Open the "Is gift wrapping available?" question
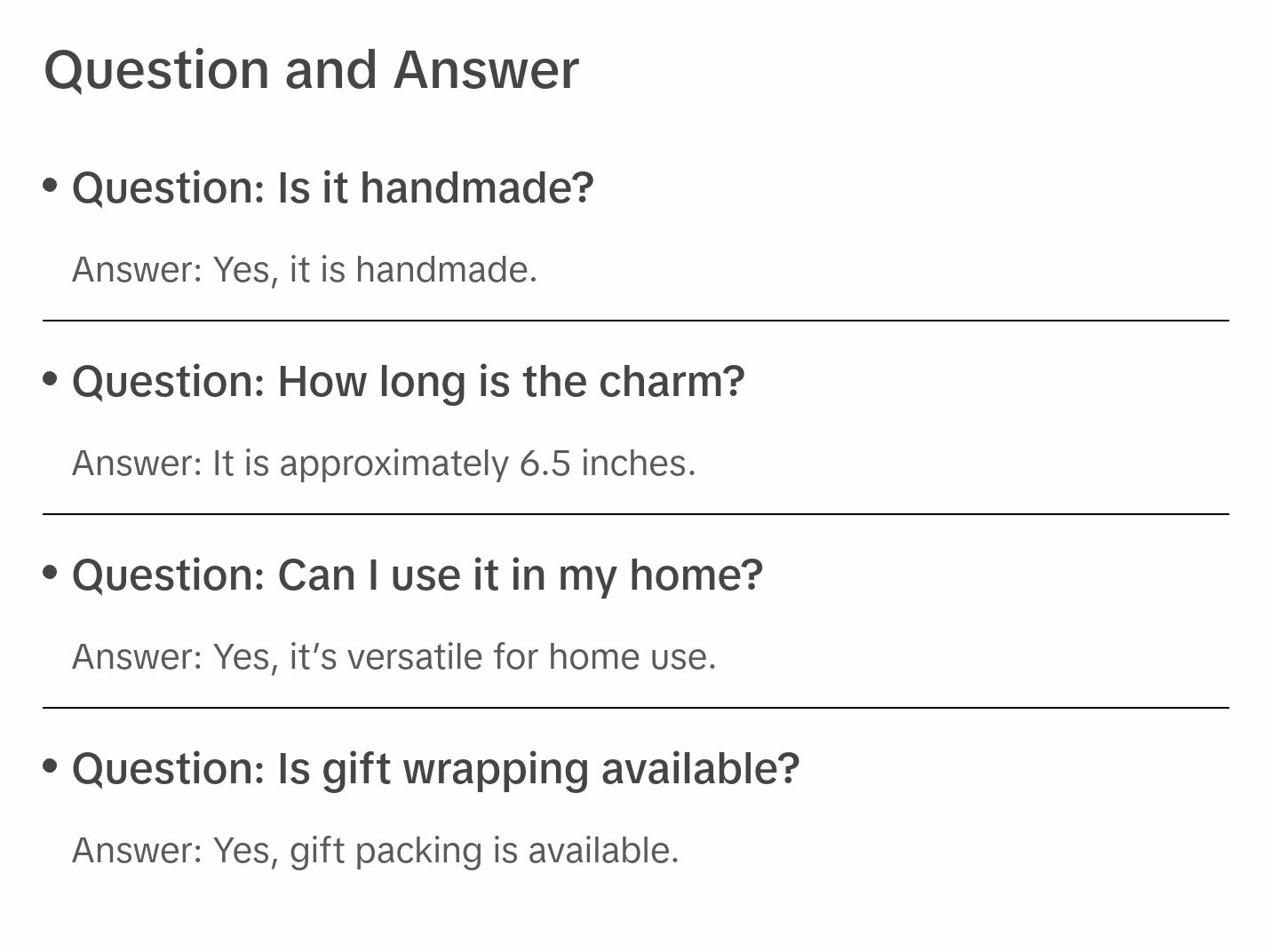 pos(435,769)
